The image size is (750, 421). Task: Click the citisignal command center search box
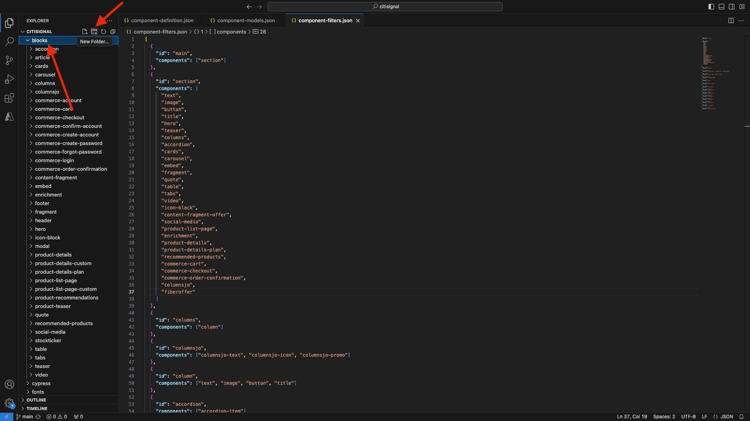pyautogui.click(x=385, y=7)
